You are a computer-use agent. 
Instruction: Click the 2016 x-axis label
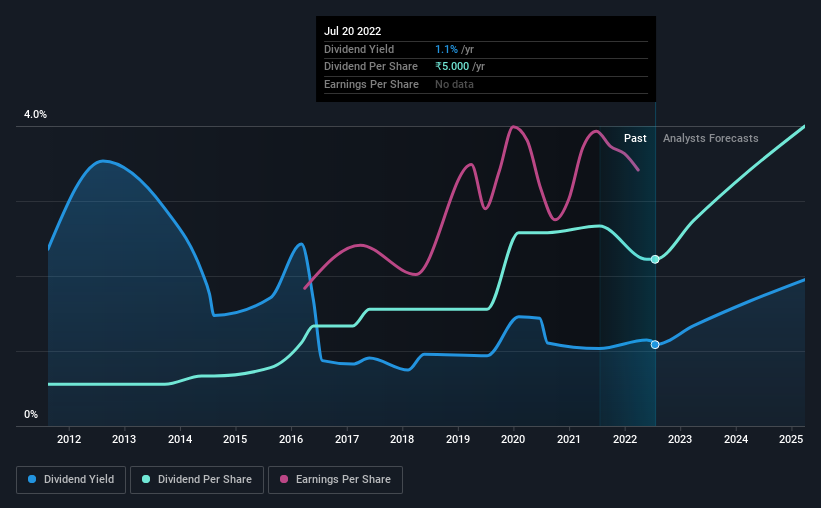(291, 439)
